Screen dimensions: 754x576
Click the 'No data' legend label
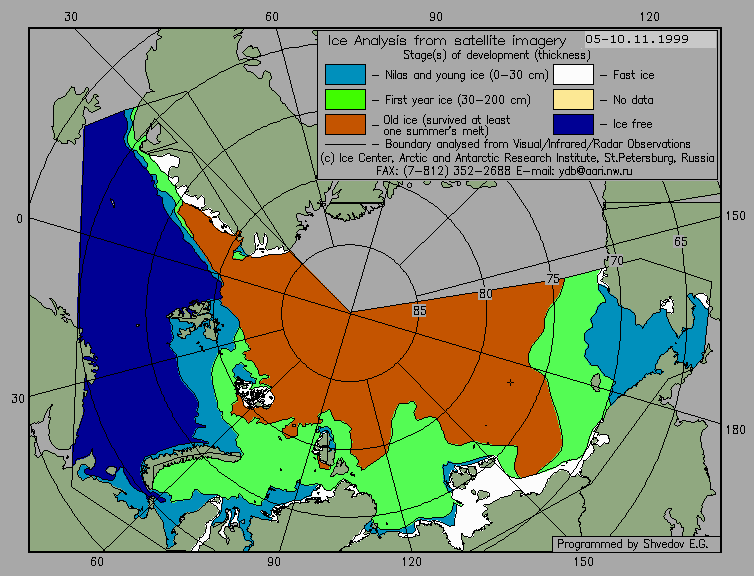point(633,100)
